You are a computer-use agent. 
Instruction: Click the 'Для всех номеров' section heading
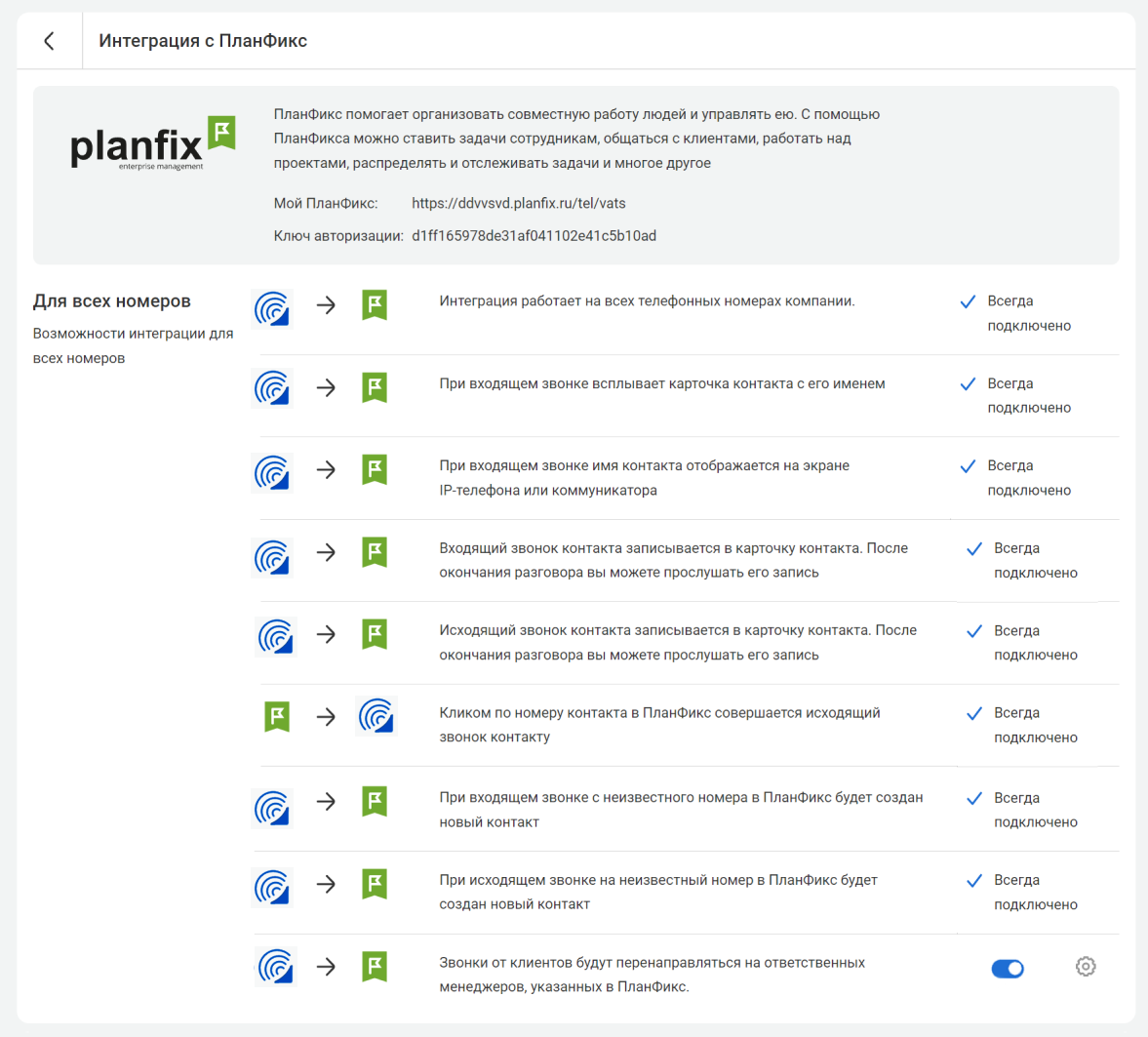tap(112, 301)
